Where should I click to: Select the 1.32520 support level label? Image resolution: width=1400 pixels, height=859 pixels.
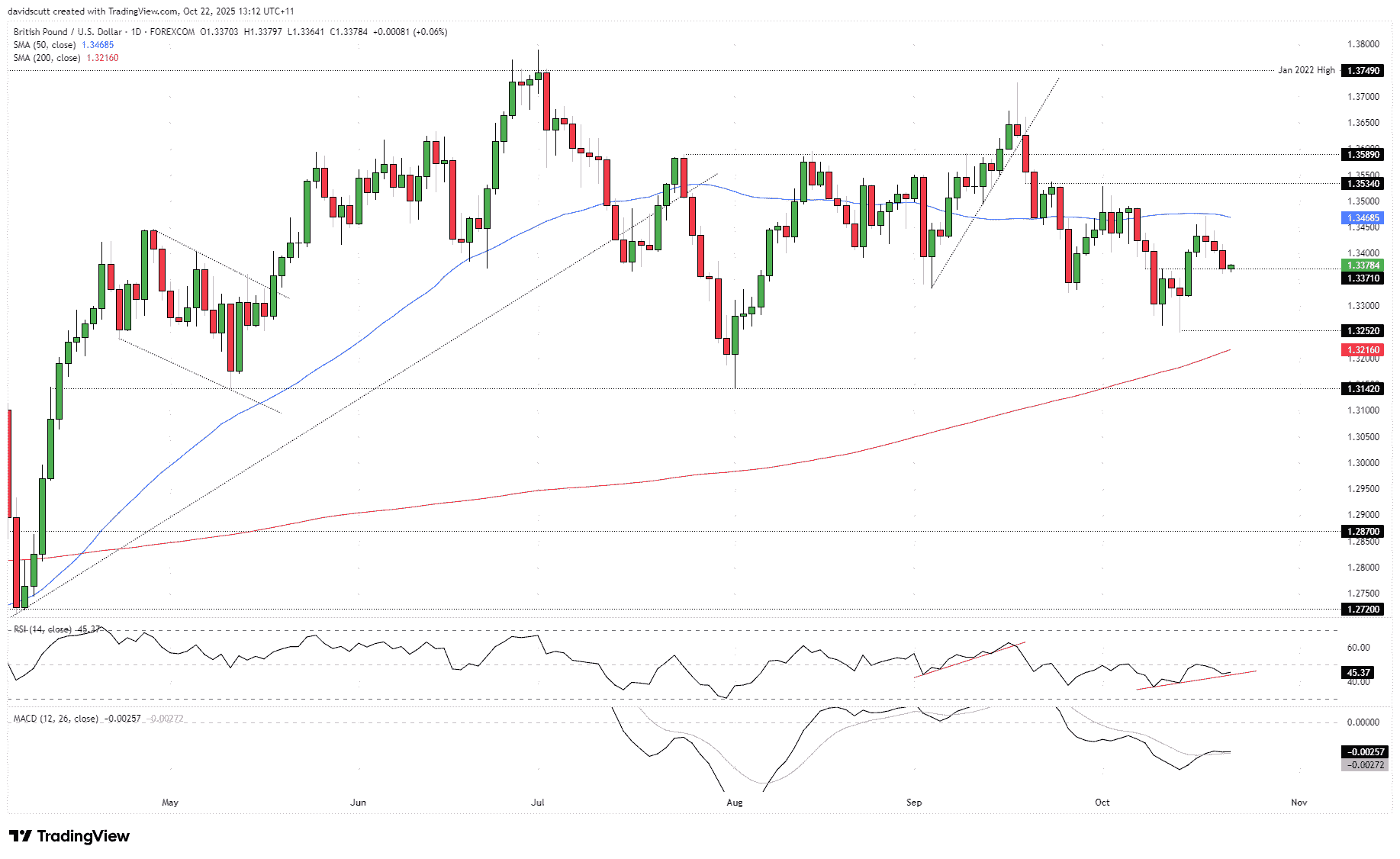point(1363,331)
